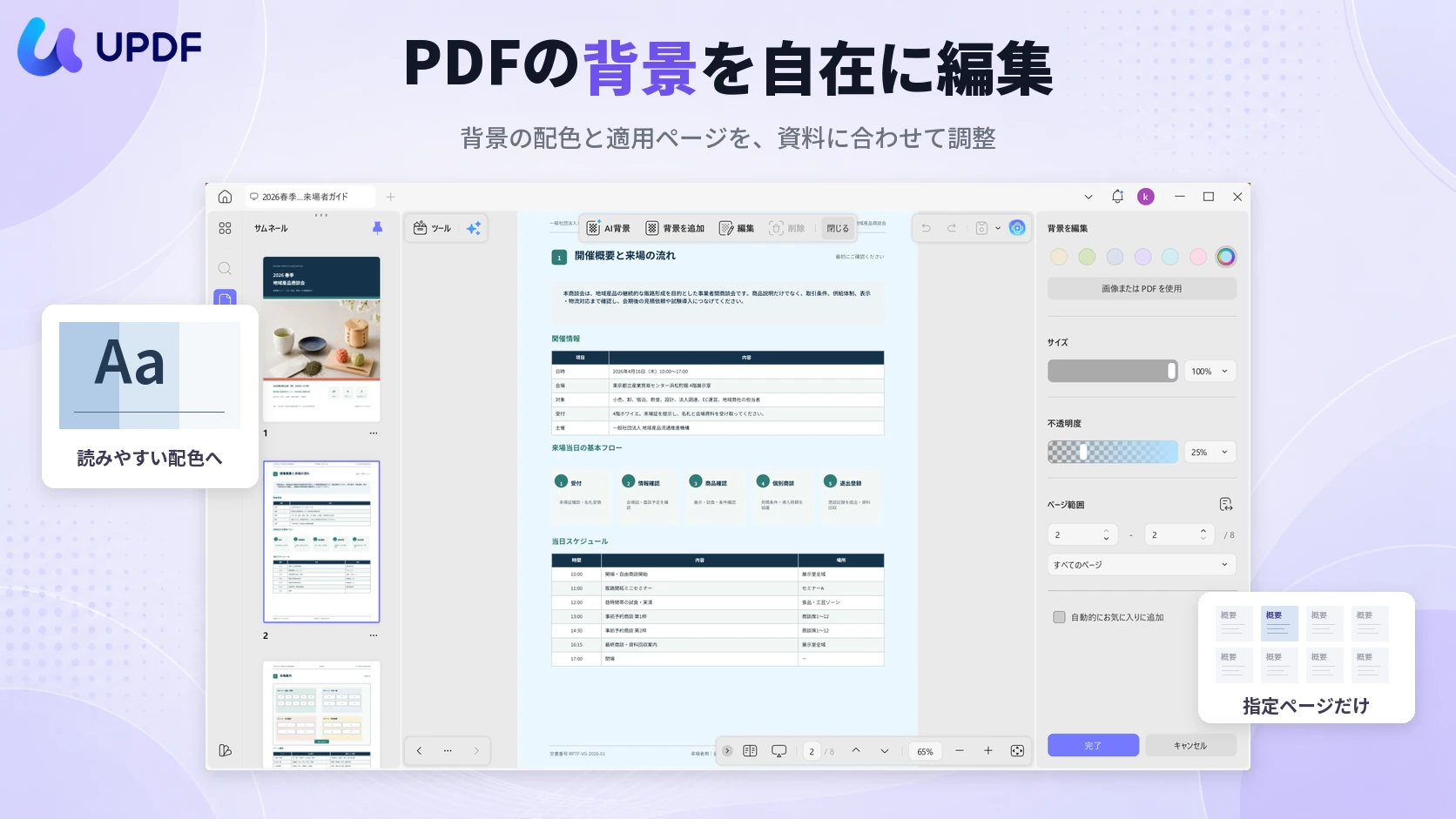Expand the save options arrow
The image size is (1456, 819).
coord(998,228)
